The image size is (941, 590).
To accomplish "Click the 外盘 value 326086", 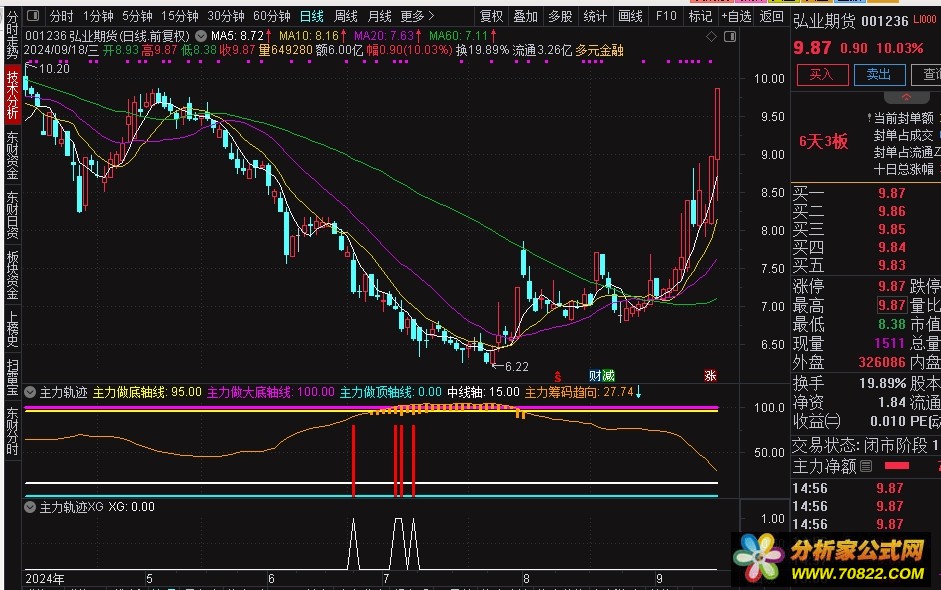I will [x=882, y=362].
